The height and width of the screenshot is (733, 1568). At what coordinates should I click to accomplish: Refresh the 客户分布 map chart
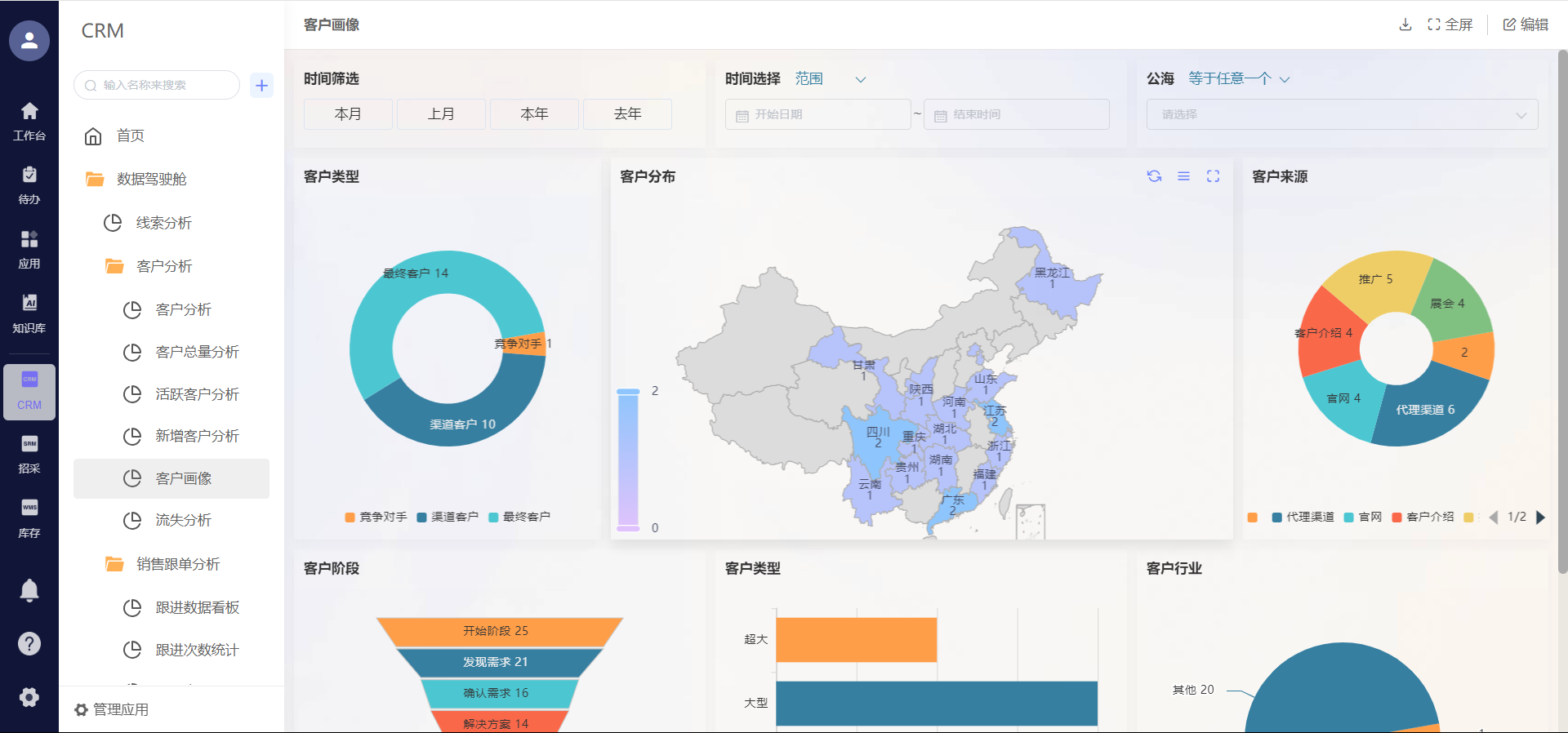coord(1154,176)
